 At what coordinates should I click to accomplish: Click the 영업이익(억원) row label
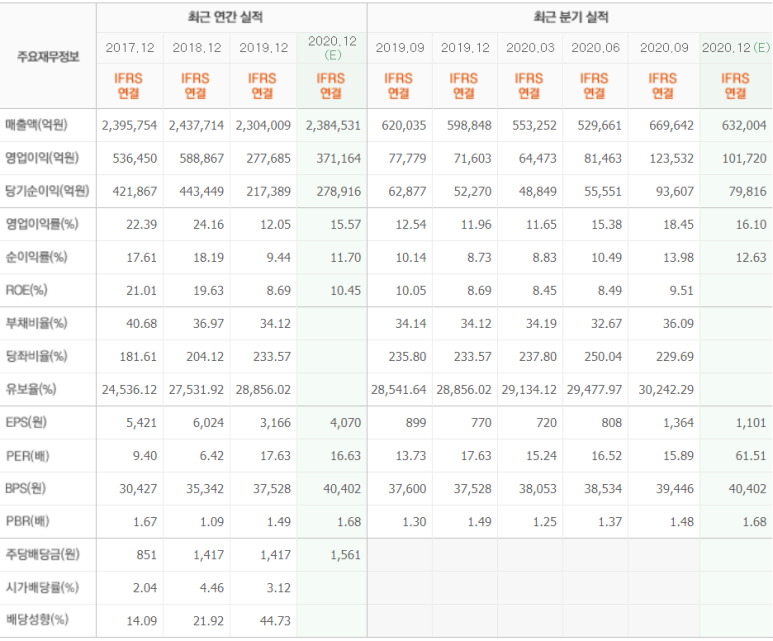click(42, 158)
